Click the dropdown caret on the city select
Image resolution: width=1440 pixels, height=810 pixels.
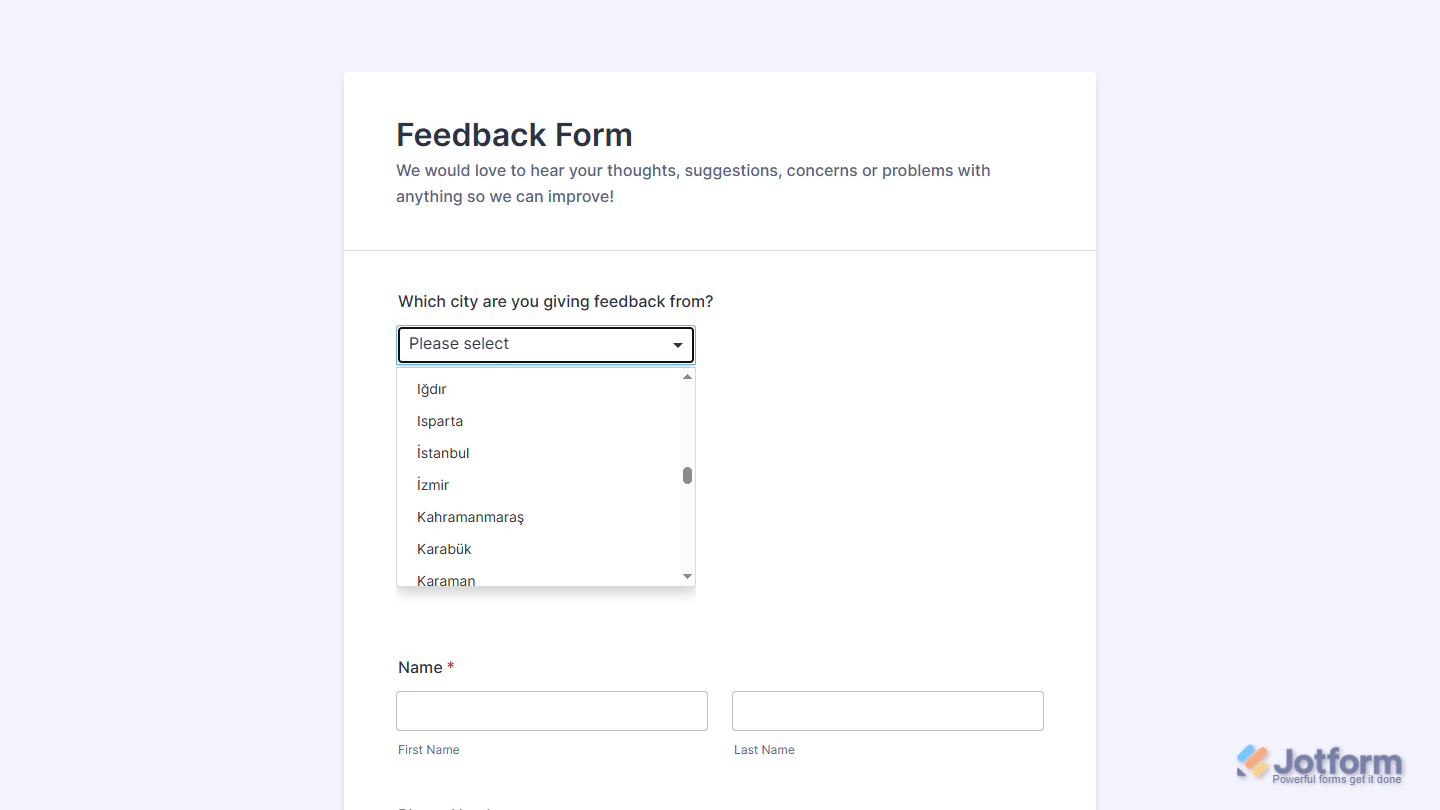[x=677, y=344]
